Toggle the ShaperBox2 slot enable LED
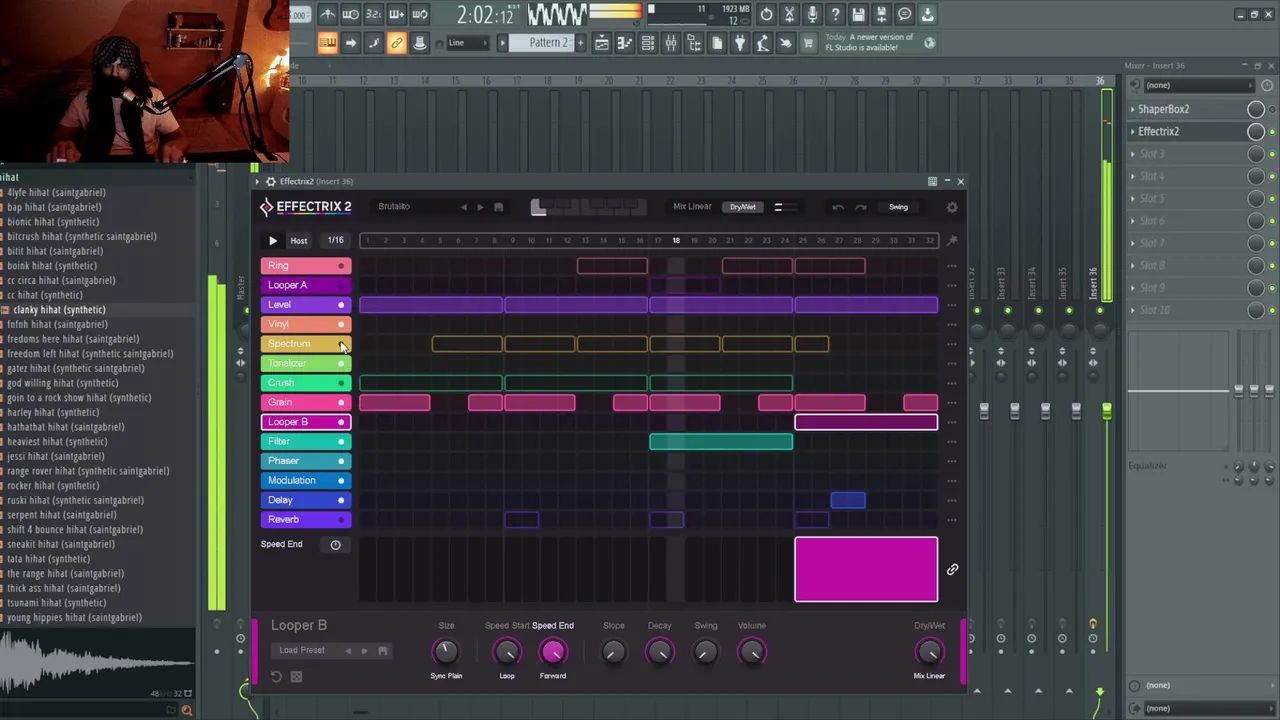The image size is (1280, 720). coord(1272,109)
